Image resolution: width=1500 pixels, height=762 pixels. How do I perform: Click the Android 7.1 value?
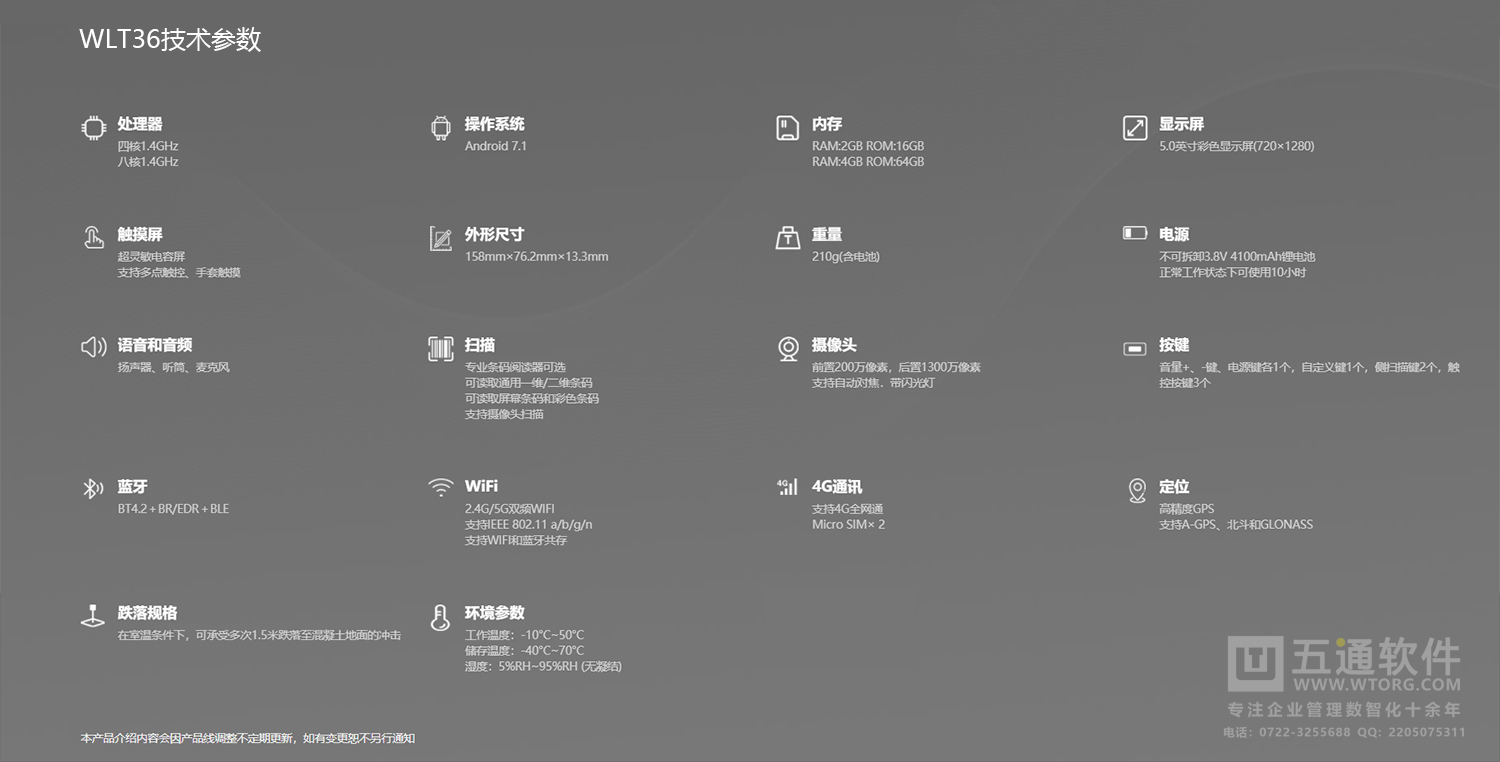[496, 146]
